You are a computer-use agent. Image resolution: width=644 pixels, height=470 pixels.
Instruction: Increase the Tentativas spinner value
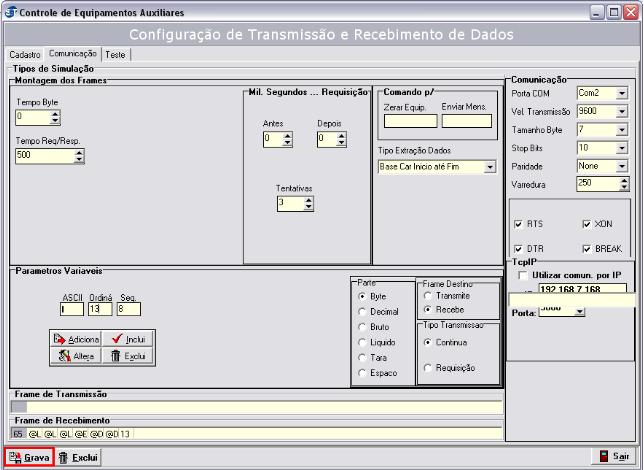(308, 200)
